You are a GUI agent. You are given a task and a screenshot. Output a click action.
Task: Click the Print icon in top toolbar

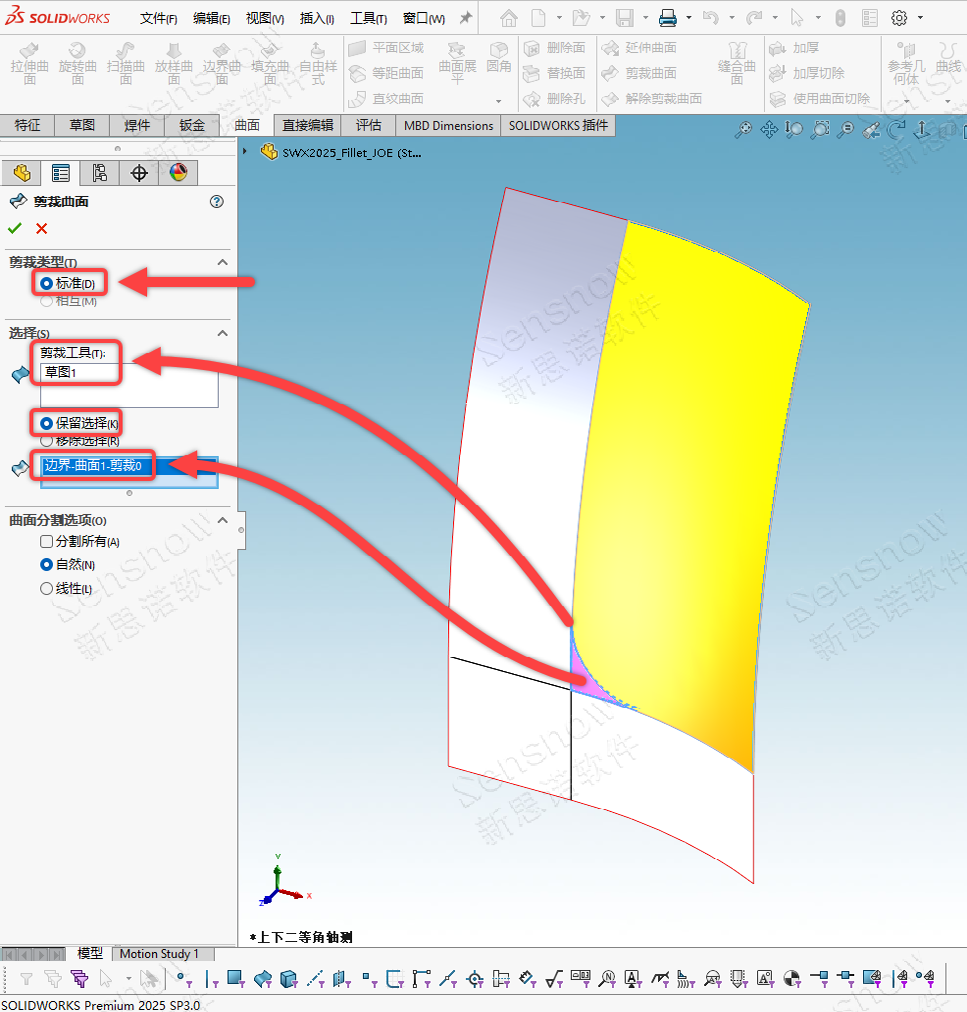[668, 18]
